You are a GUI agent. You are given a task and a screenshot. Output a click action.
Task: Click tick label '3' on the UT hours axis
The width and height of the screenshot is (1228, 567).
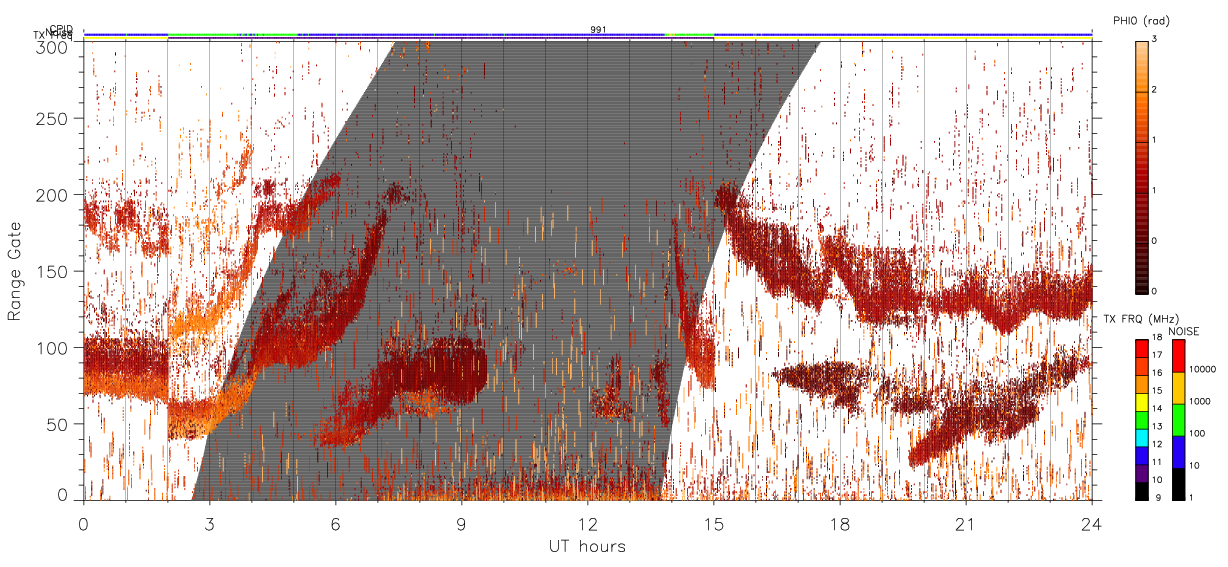point(209,523)
